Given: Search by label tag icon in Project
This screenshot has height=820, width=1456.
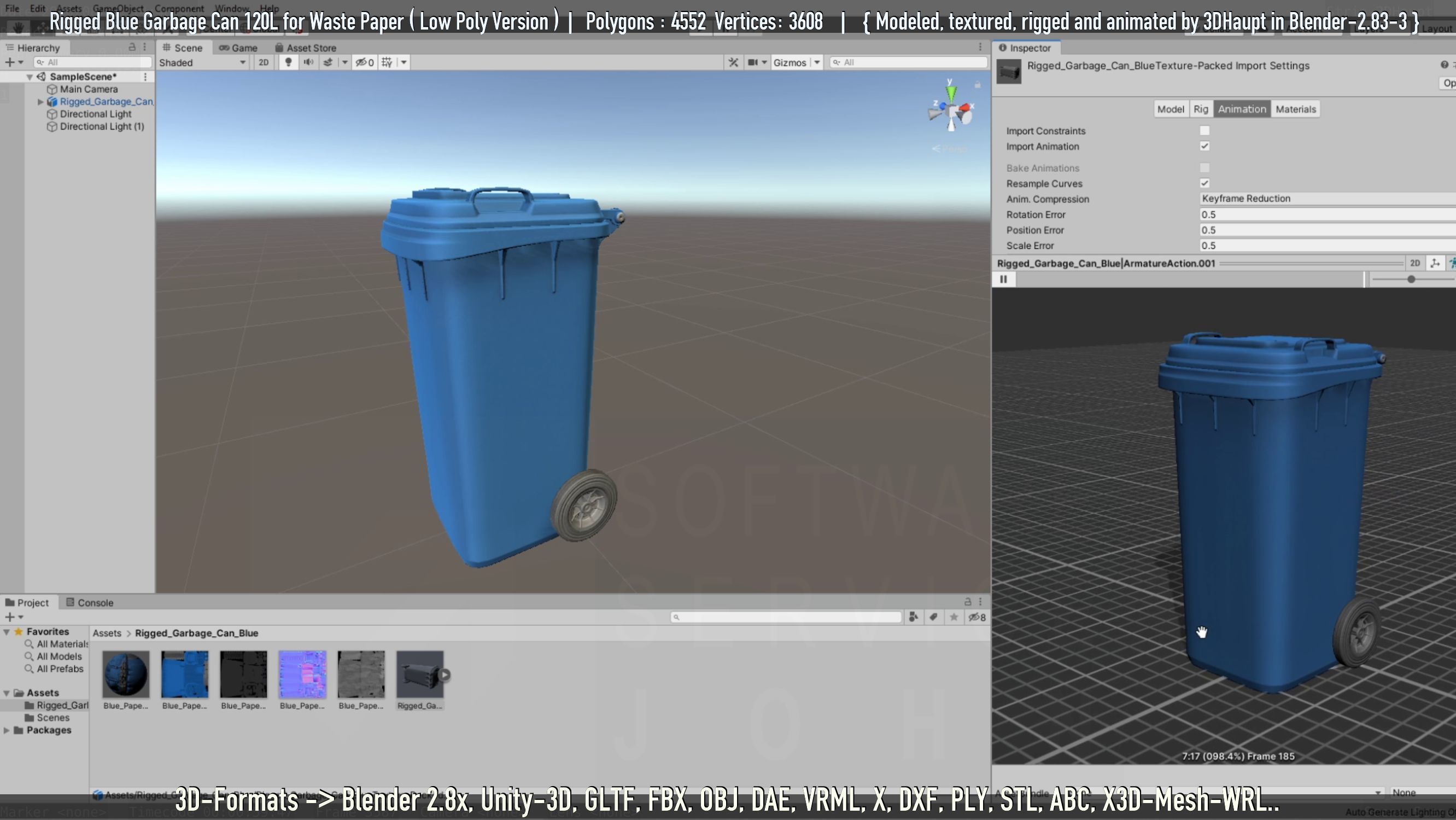Looking at the screenshot, I should 934,617.
